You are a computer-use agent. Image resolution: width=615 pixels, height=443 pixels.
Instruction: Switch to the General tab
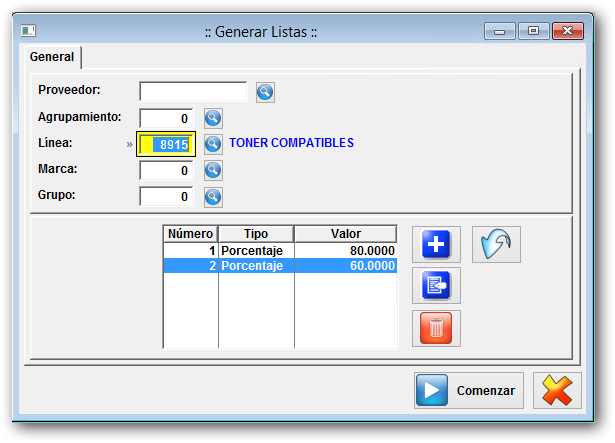coord(52,57)
